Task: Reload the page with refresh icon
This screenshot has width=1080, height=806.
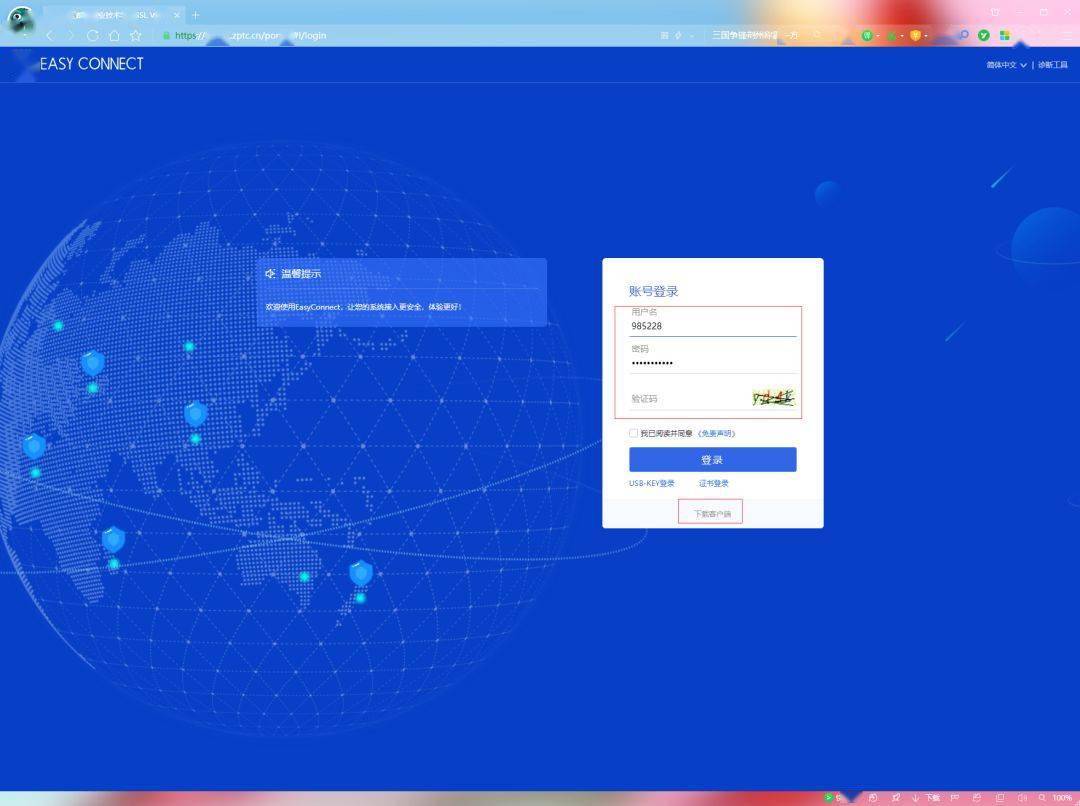Action: click(x=92, y=35)
